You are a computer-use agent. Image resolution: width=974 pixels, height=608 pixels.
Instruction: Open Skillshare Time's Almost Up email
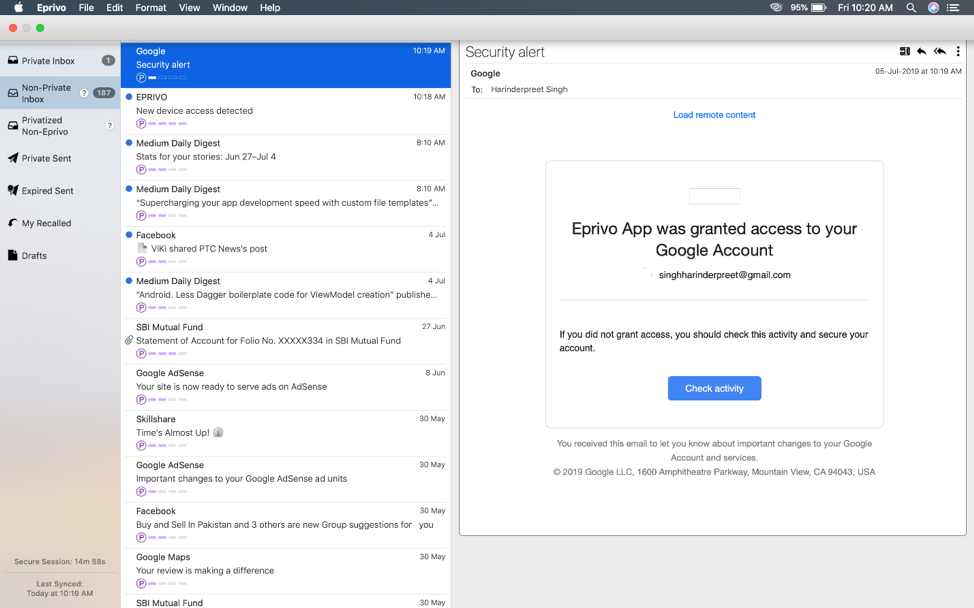click(286, 433)
